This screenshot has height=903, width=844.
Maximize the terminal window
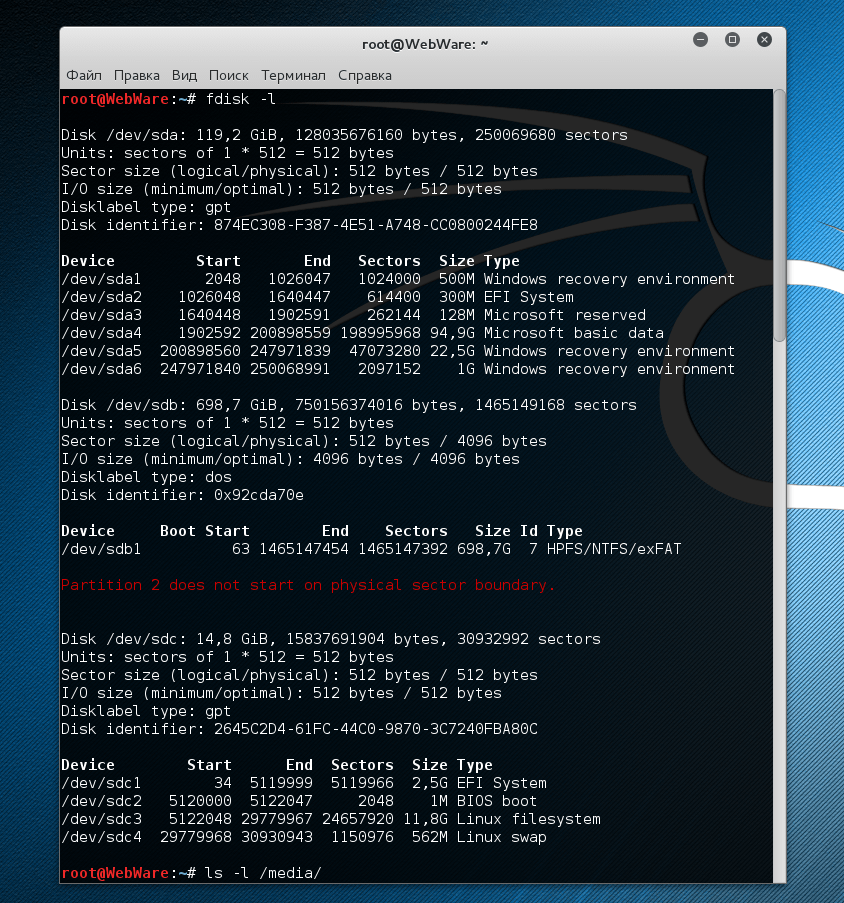tap(732, 40)
